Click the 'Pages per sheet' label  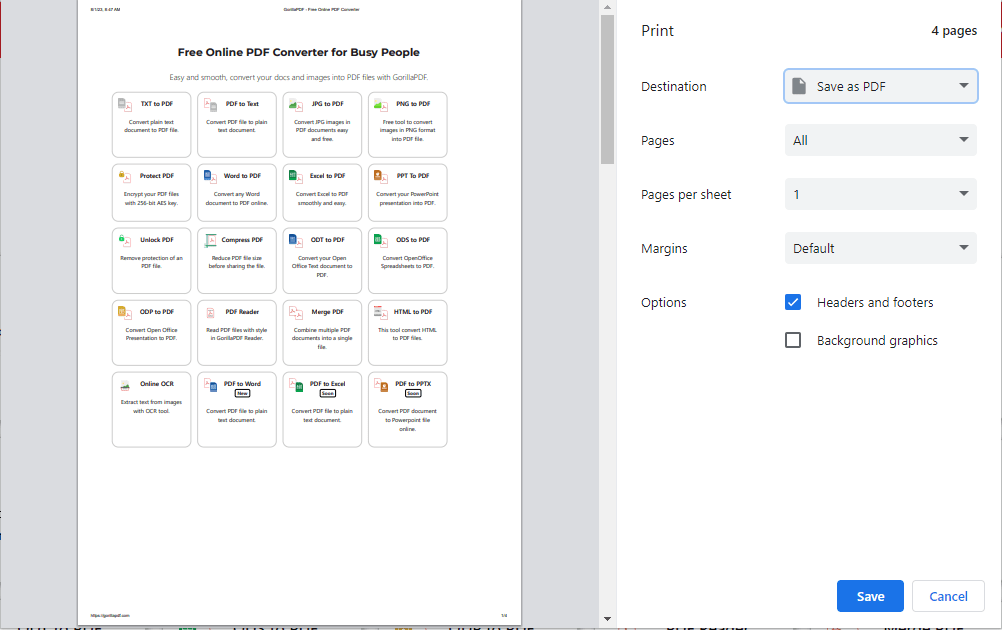[x=686, y=195]
